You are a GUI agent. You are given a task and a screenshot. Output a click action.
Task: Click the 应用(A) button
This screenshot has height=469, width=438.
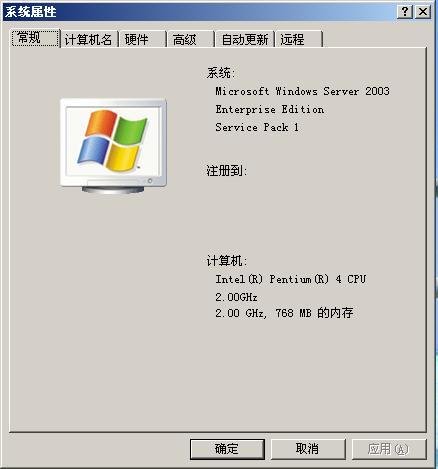pyautogui.click(x=389, y=449)
